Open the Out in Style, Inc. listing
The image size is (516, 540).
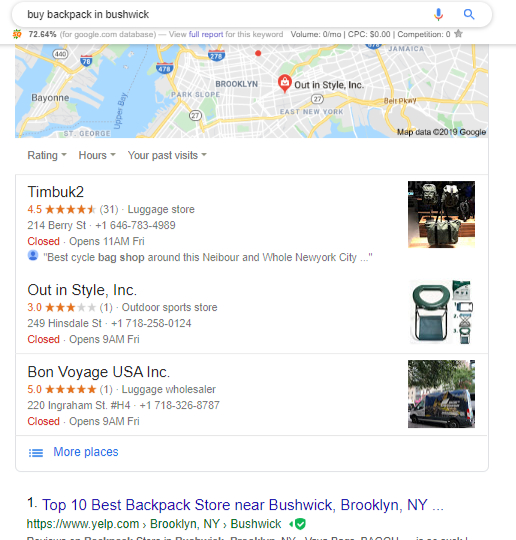[x=82, y=290]
